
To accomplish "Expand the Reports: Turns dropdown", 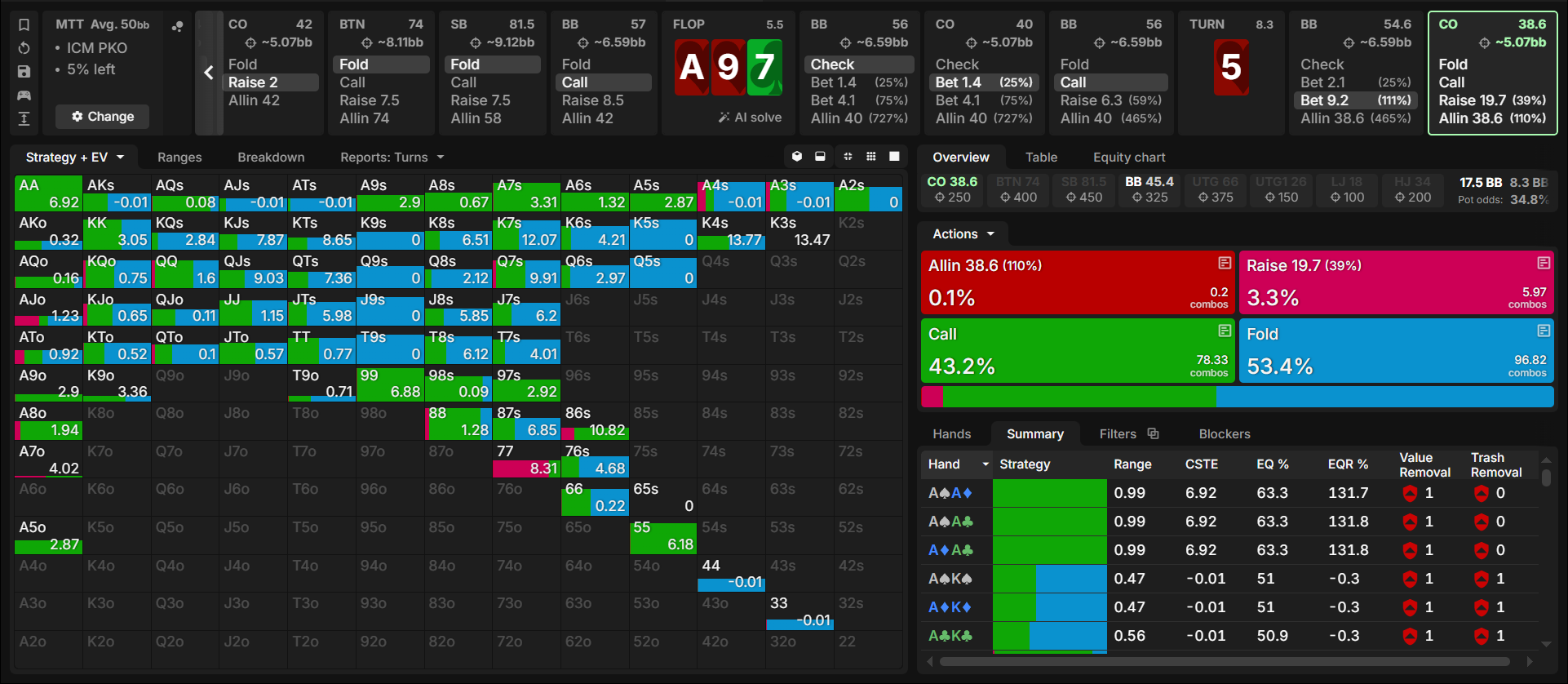I will click(x=392, y=158).
